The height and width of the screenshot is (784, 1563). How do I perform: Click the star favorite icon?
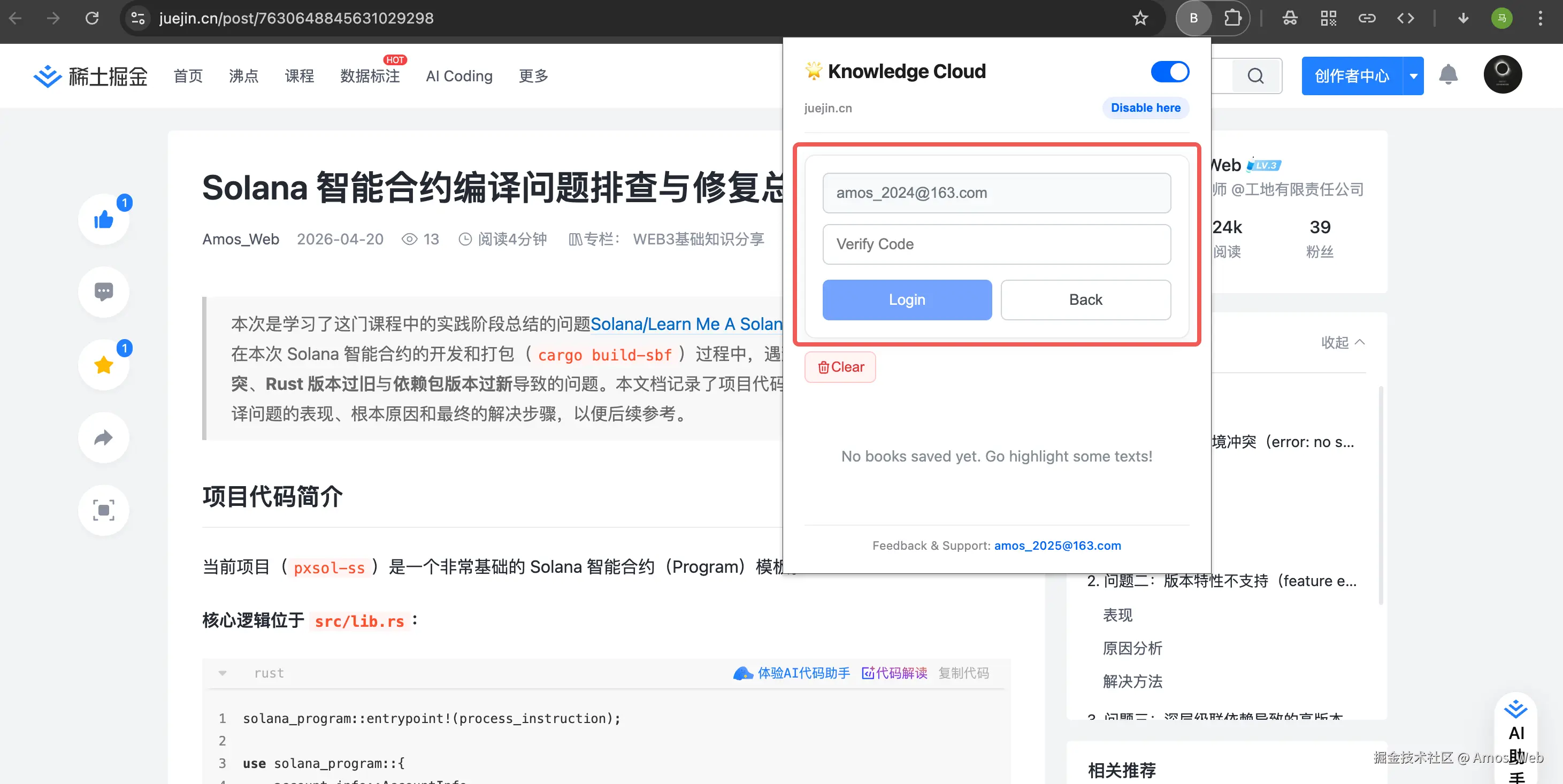pos(104,365)
